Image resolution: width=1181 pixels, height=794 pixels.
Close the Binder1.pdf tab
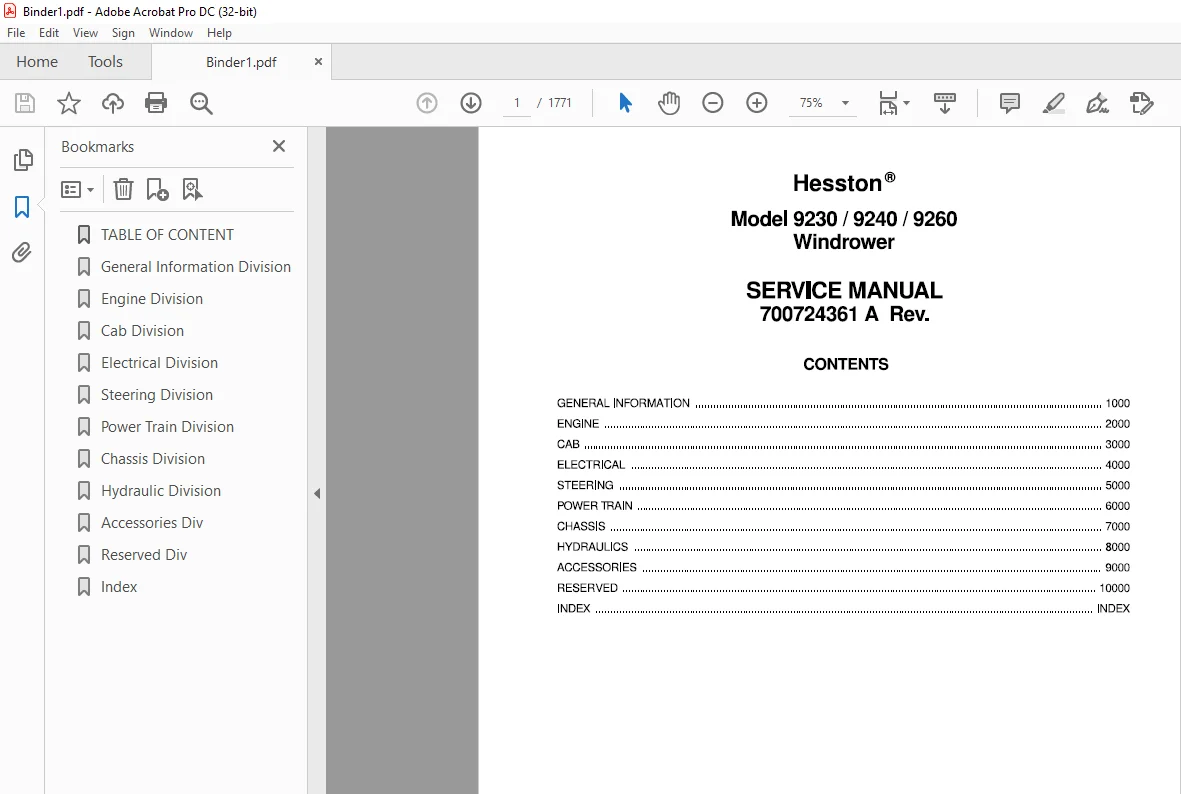point(318,62)
